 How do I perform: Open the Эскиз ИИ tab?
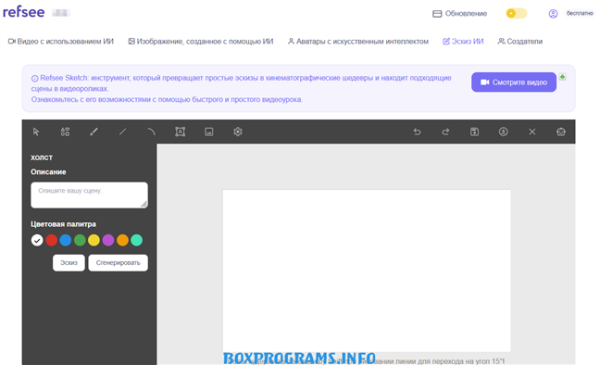point(463,41)
